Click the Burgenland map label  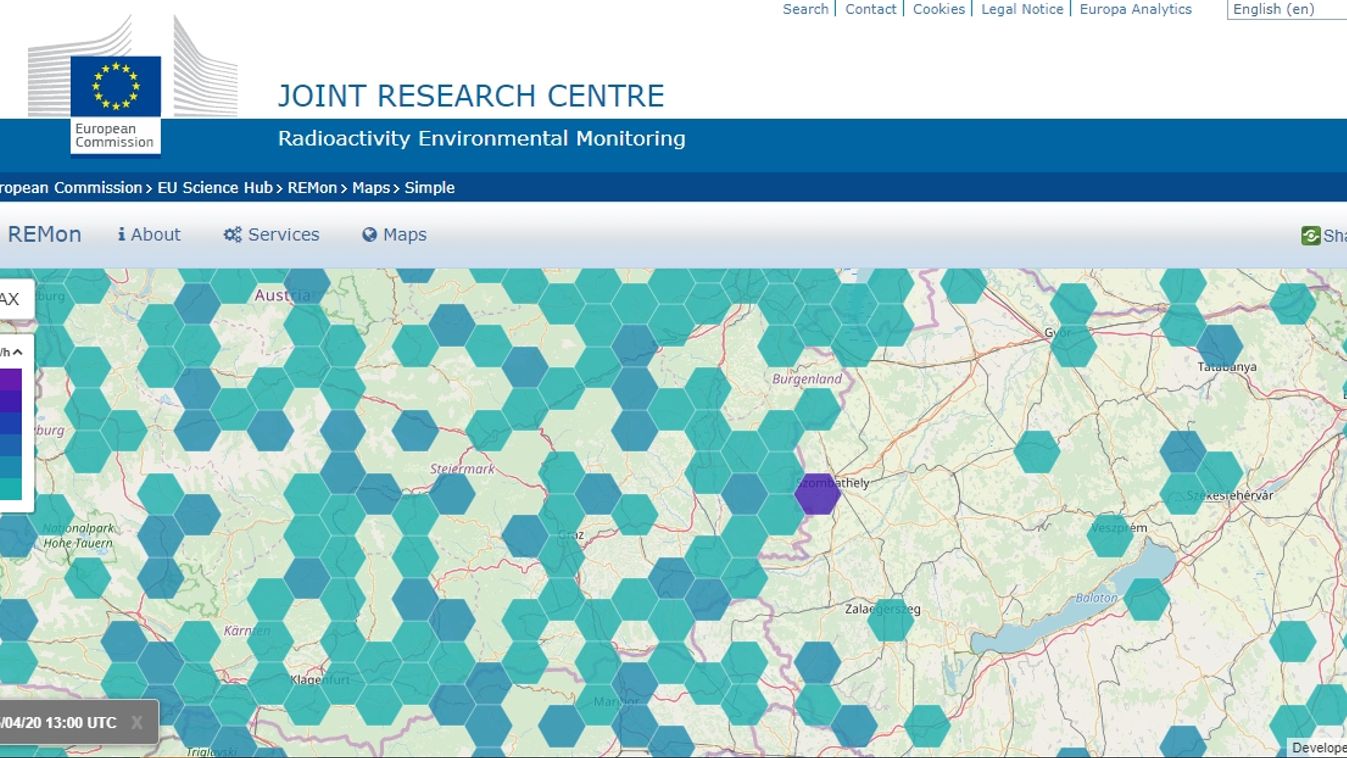pos(807,379)
